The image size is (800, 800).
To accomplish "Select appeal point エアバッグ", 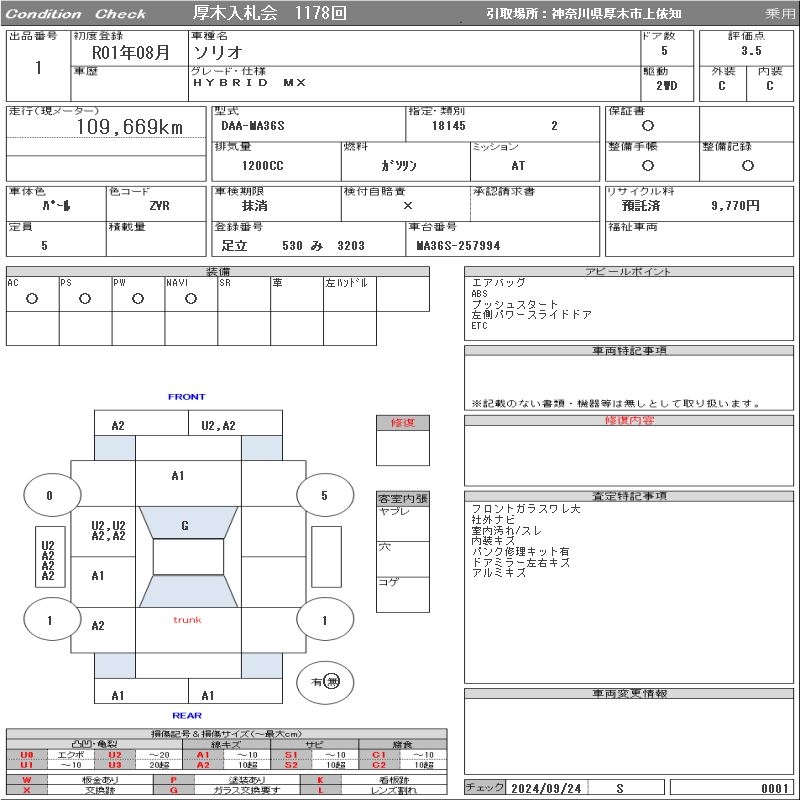I will 498,283.
